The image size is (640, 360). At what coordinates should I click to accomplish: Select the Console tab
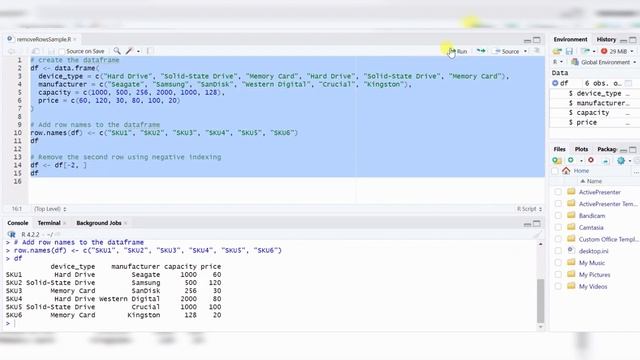point(18,223)
